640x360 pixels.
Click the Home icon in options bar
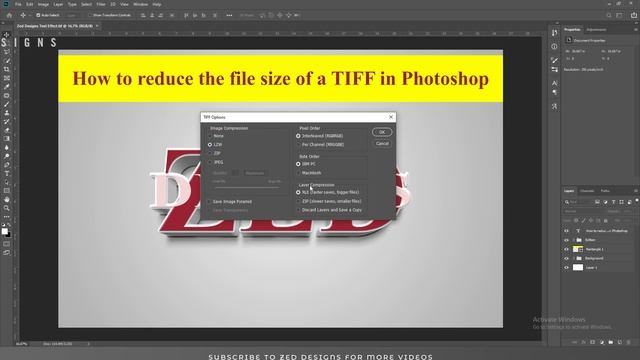(x=9, y=15)
